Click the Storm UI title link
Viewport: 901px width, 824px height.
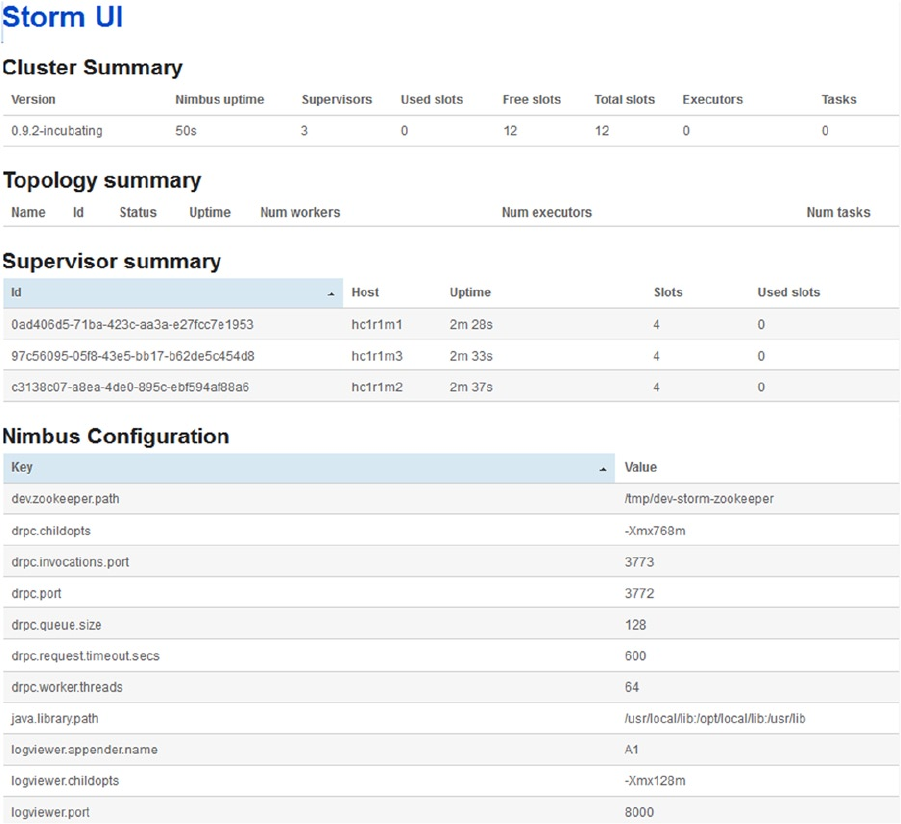pos(63,19)
